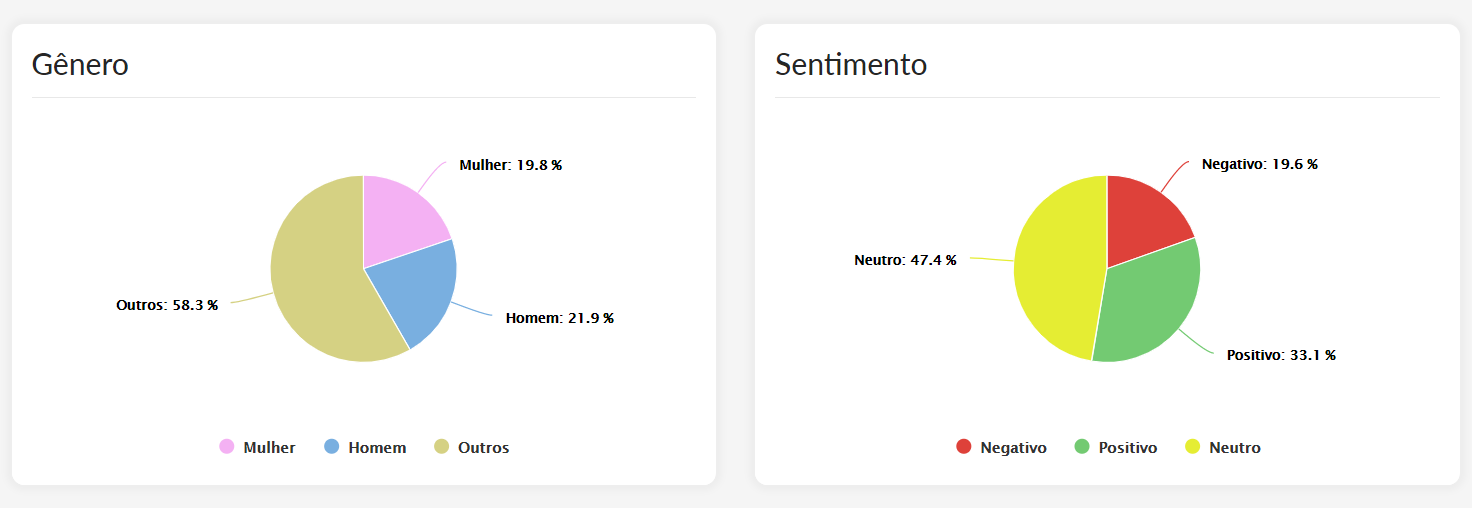Viewport: 1472px width, 508px height.
Task: Select the blue Homem pie slice
Action: click(415, 290)
